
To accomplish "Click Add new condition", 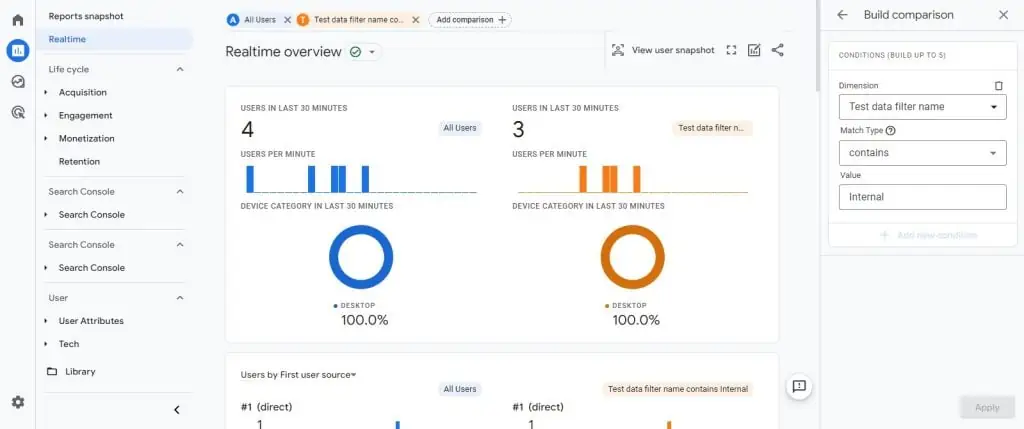I will point(929,235).
